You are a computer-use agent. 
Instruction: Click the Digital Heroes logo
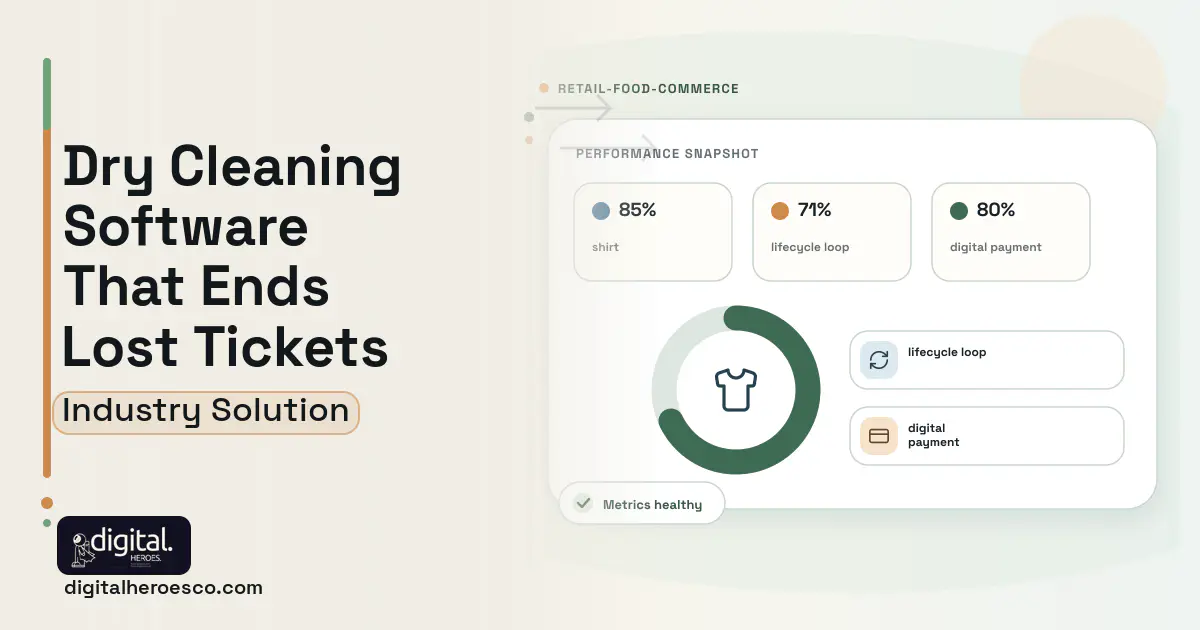[124, 545]
